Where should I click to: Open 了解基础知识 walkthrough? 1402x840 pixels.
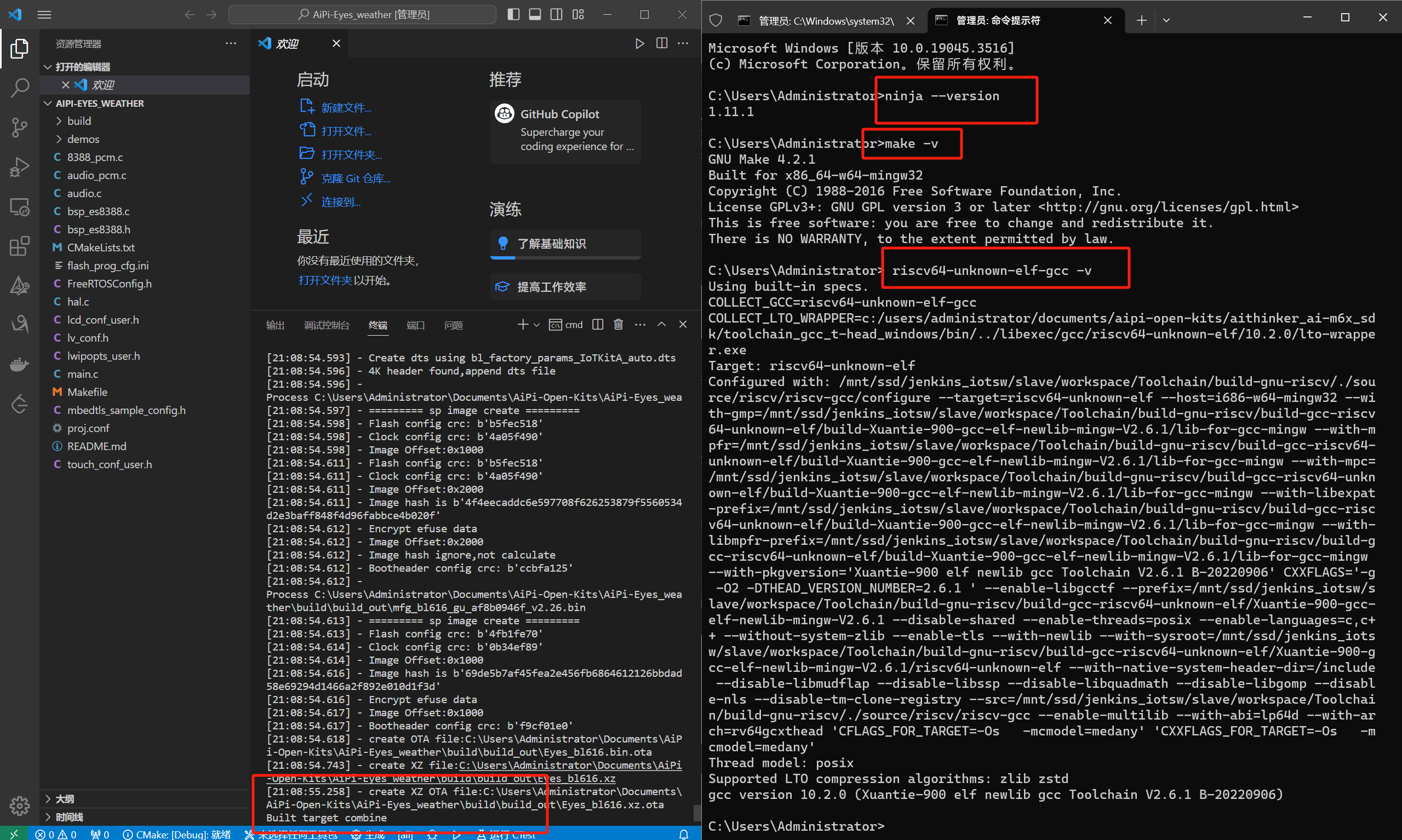tap(565, 244)
